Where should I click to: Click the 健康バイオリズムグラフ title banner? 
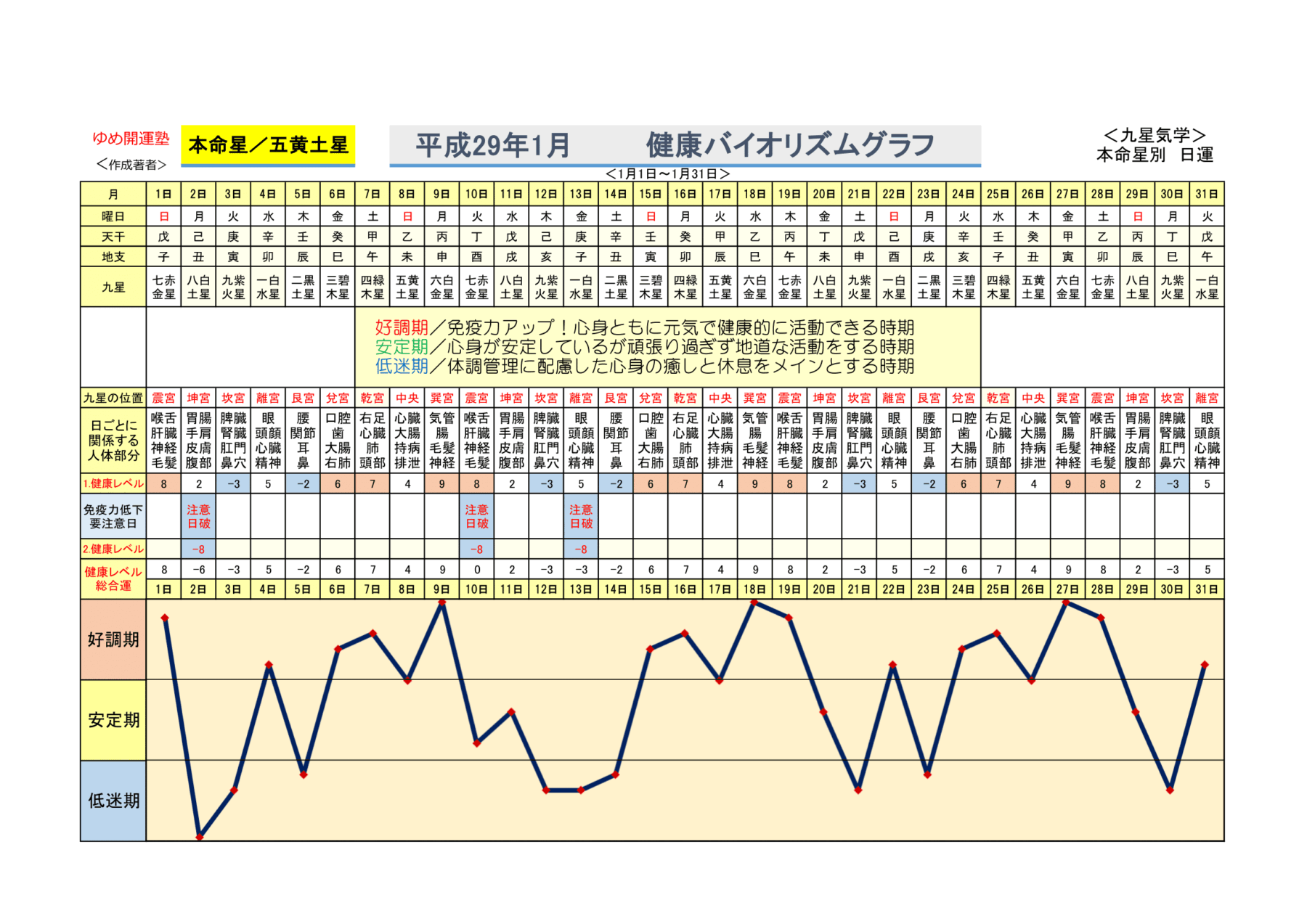point(684,145)
